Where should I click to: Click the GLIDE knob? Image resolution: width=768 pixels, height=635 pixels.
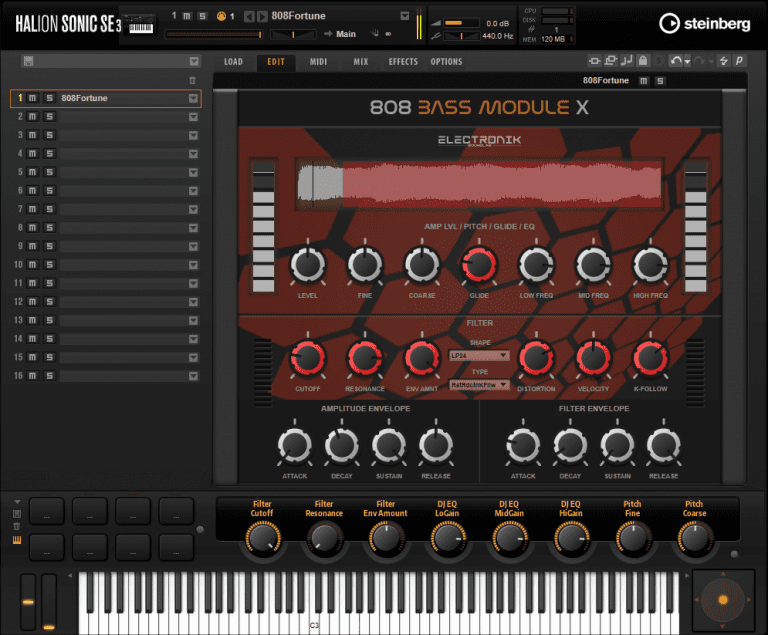pyautogui.click(x=479, y=265)
